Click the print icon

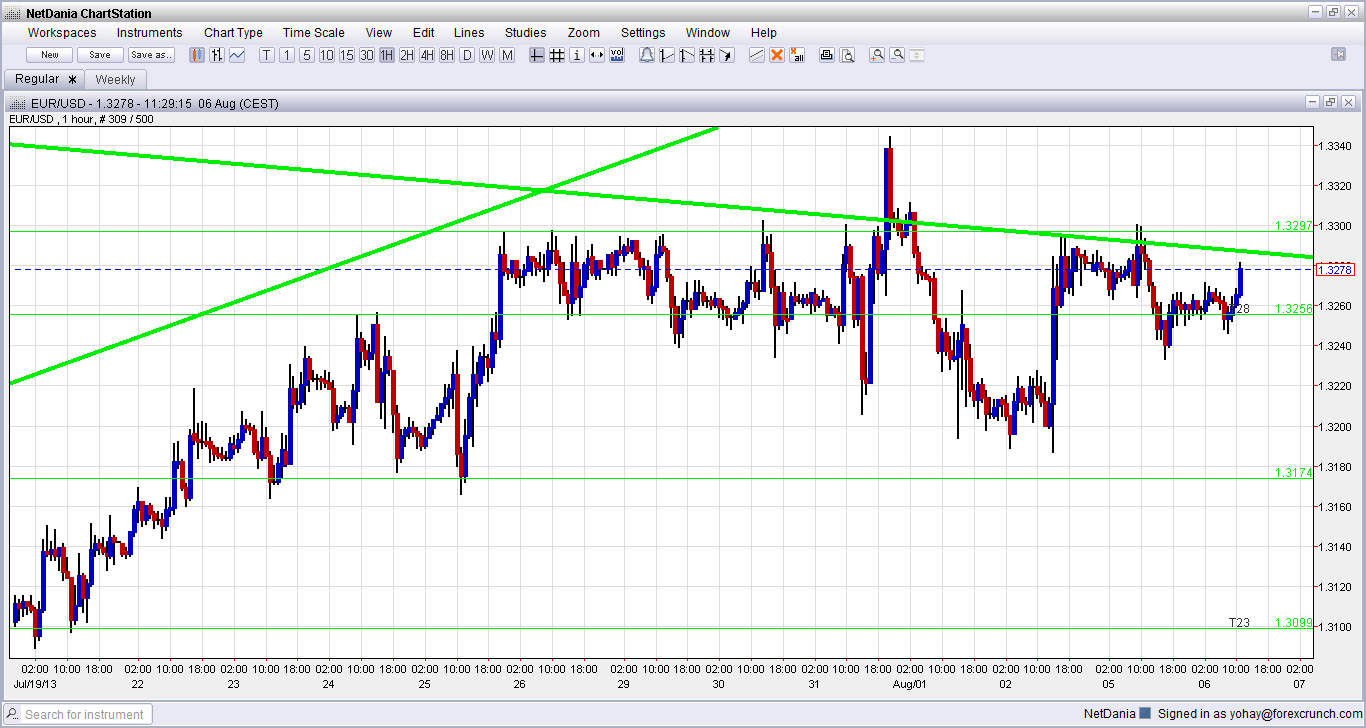click(827, 55)
